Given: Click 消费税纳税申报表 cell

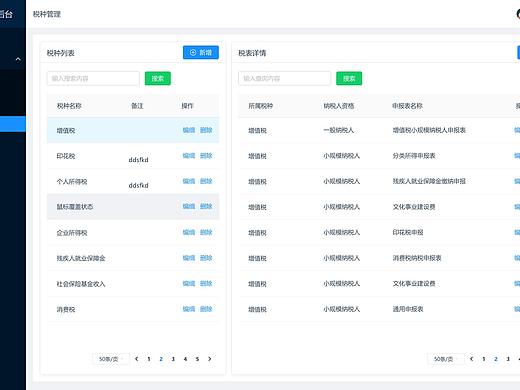Looking at the screenshot, I should (417, 258).
